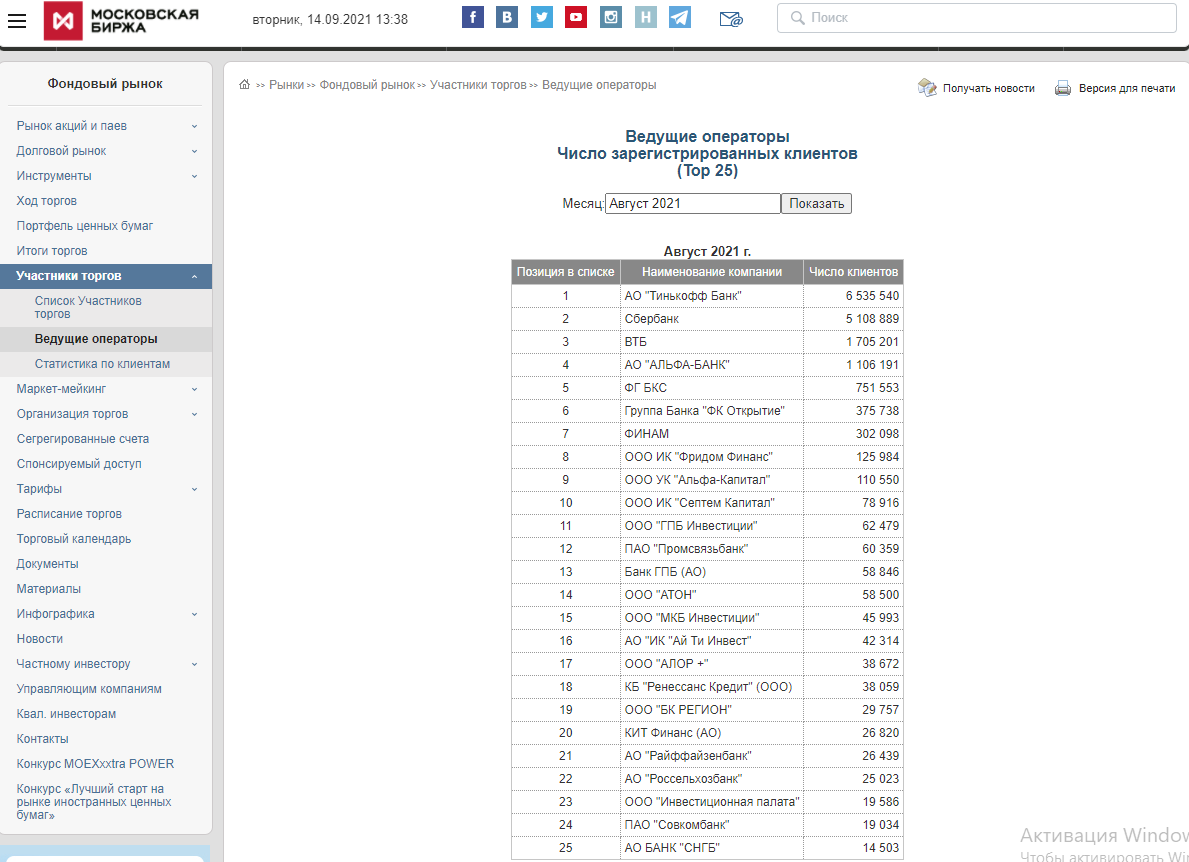Expand Маркет-мейкинг chevron
The image size is (1189, 862).
[x=194, y=390]
